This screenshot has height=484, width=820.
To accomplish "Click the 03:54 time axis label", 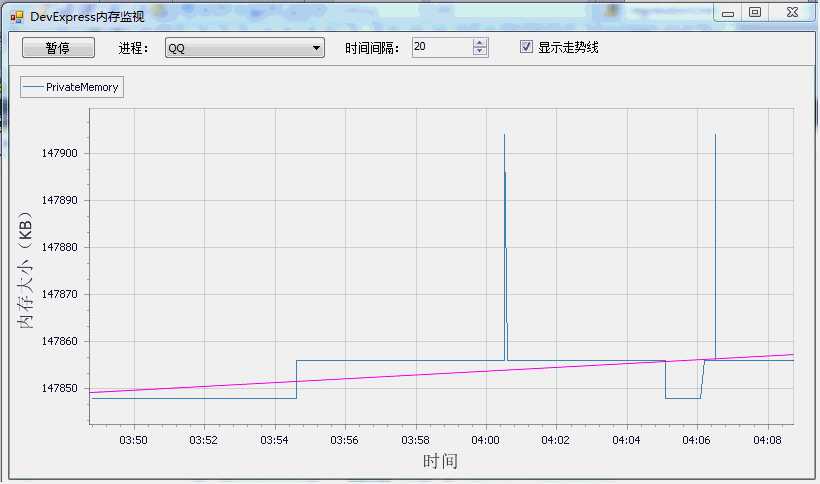I will click(x=275, y=440).
